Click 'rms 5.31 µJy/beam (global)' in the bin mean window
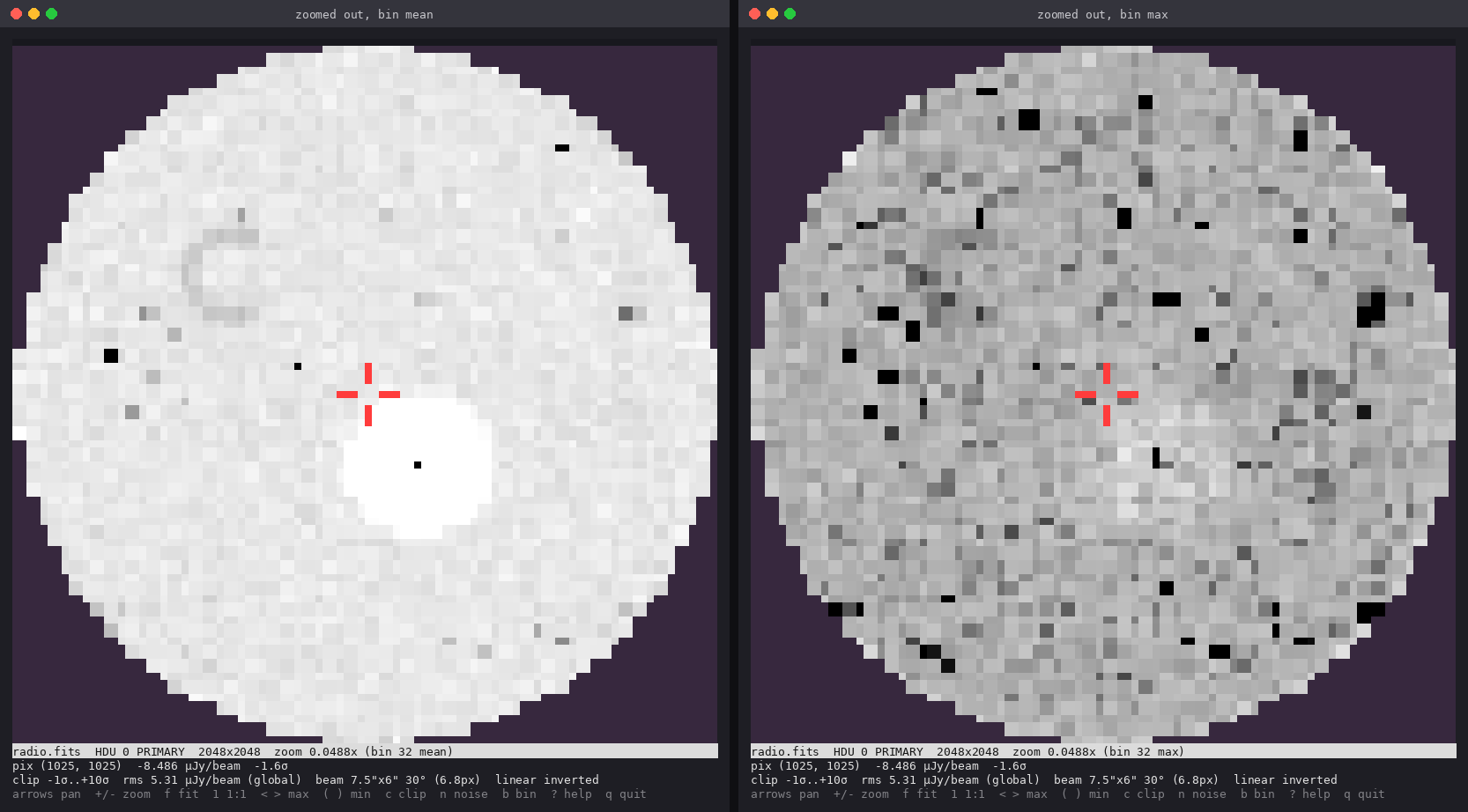 [212, 780]
